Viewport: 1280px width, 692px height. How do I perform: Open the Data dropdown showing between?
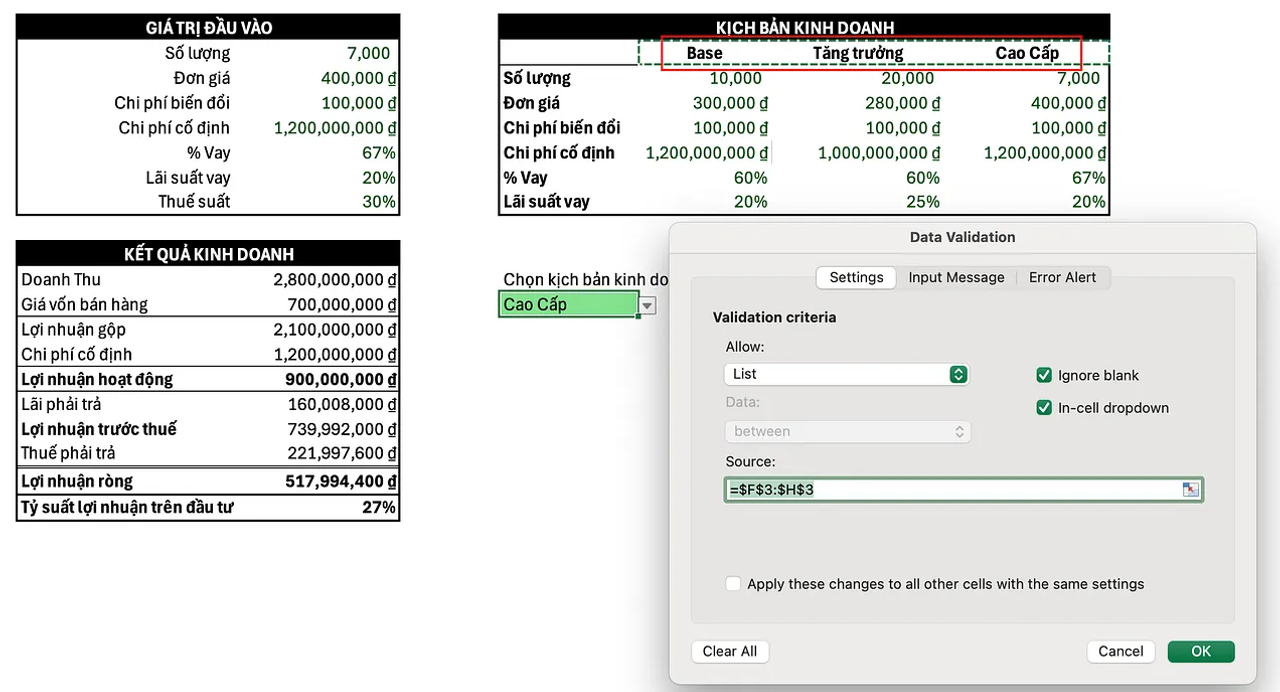[846, 431]
